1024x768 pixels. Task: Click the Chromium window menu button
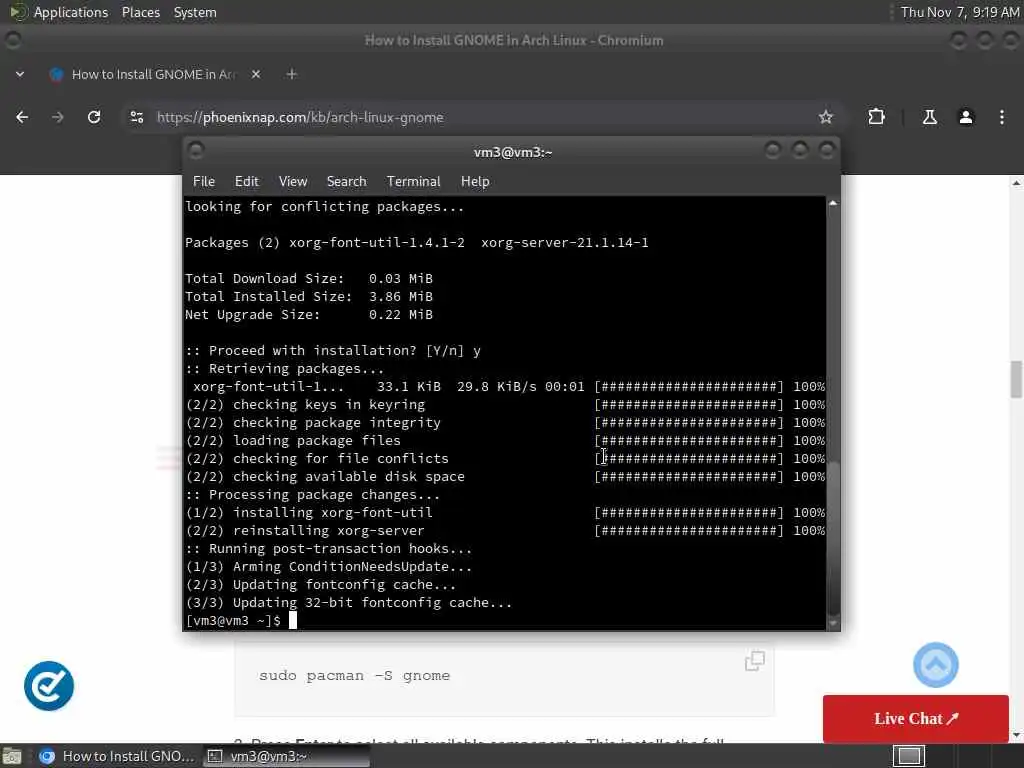[12, 40]
